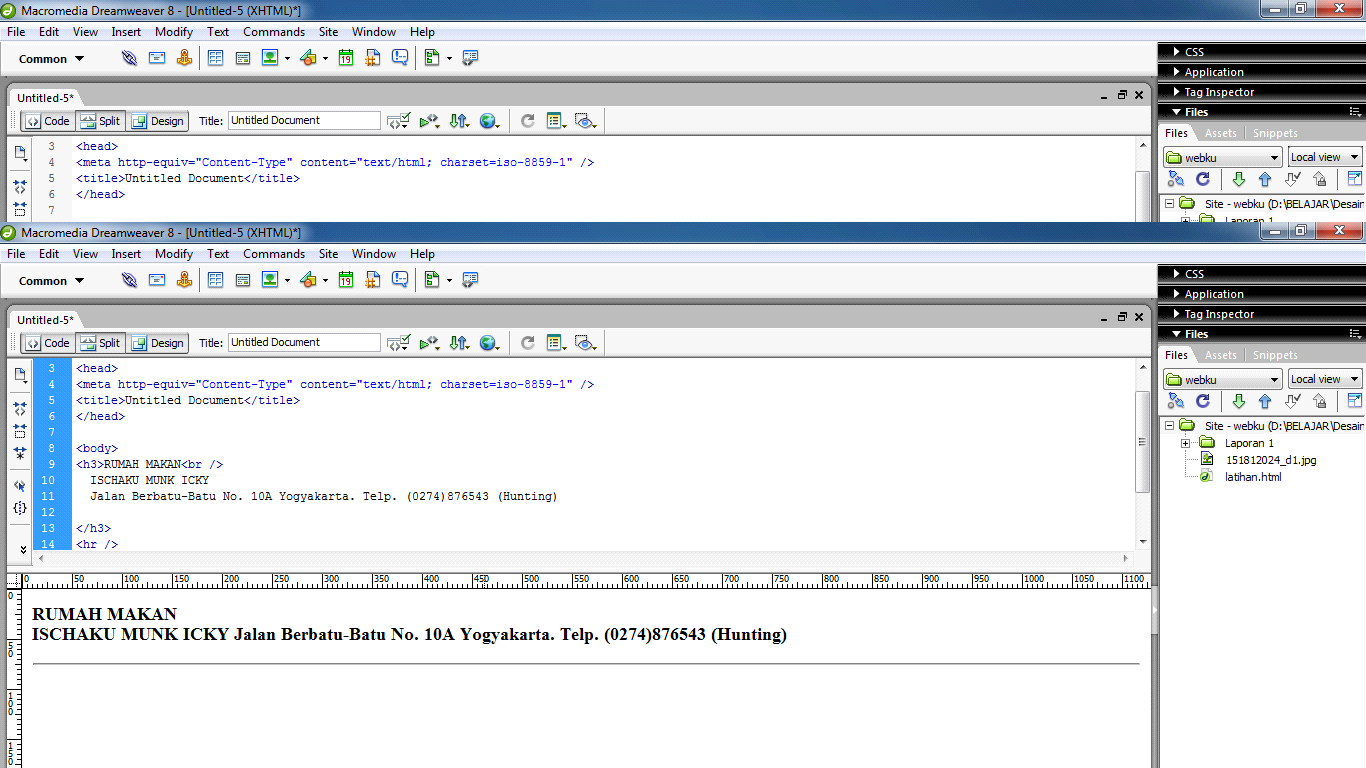Click Collapse Full Tag on coding toolbar

(x=20, y=409)
